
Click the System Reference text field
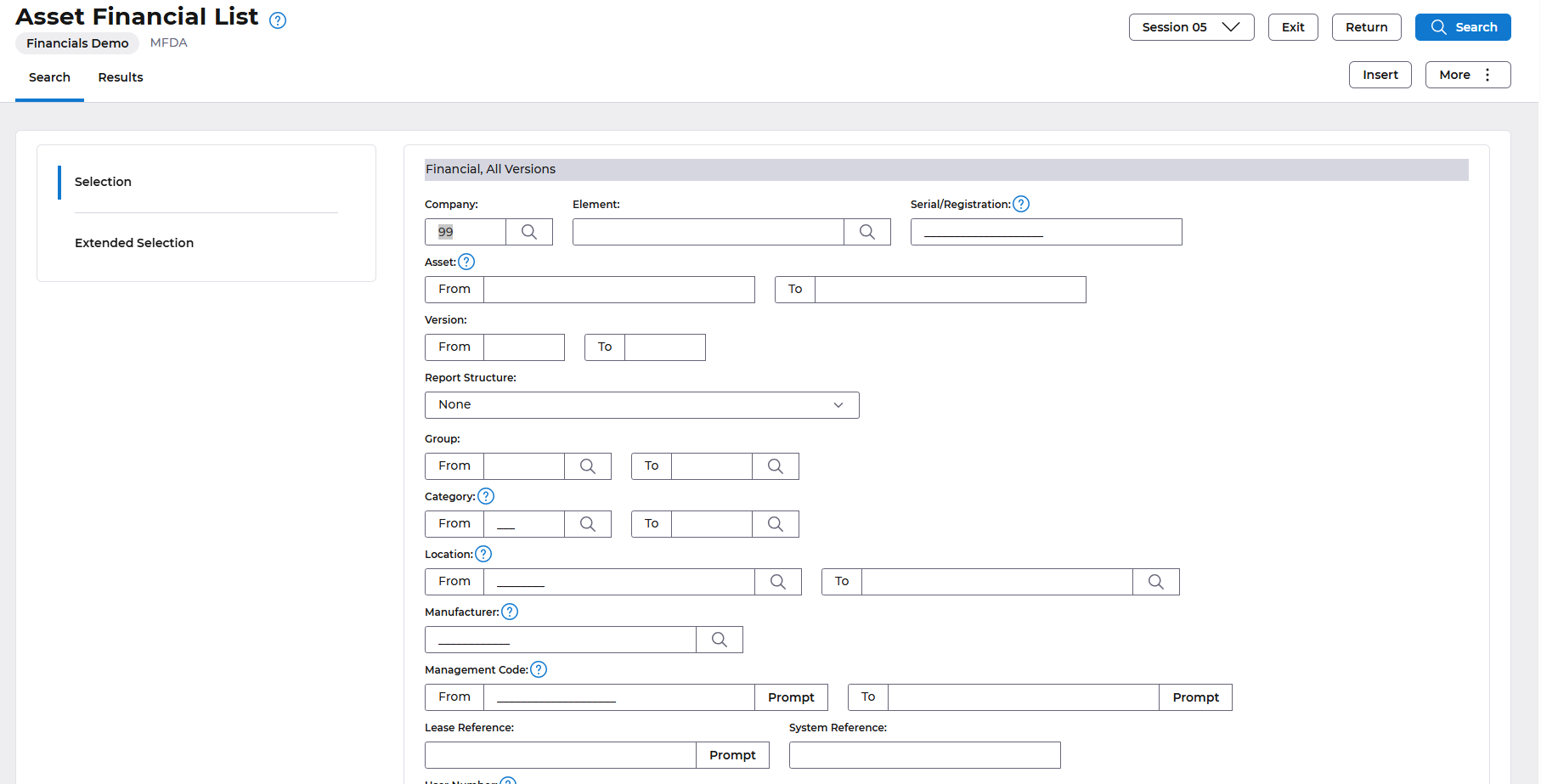tap(924, 755)
